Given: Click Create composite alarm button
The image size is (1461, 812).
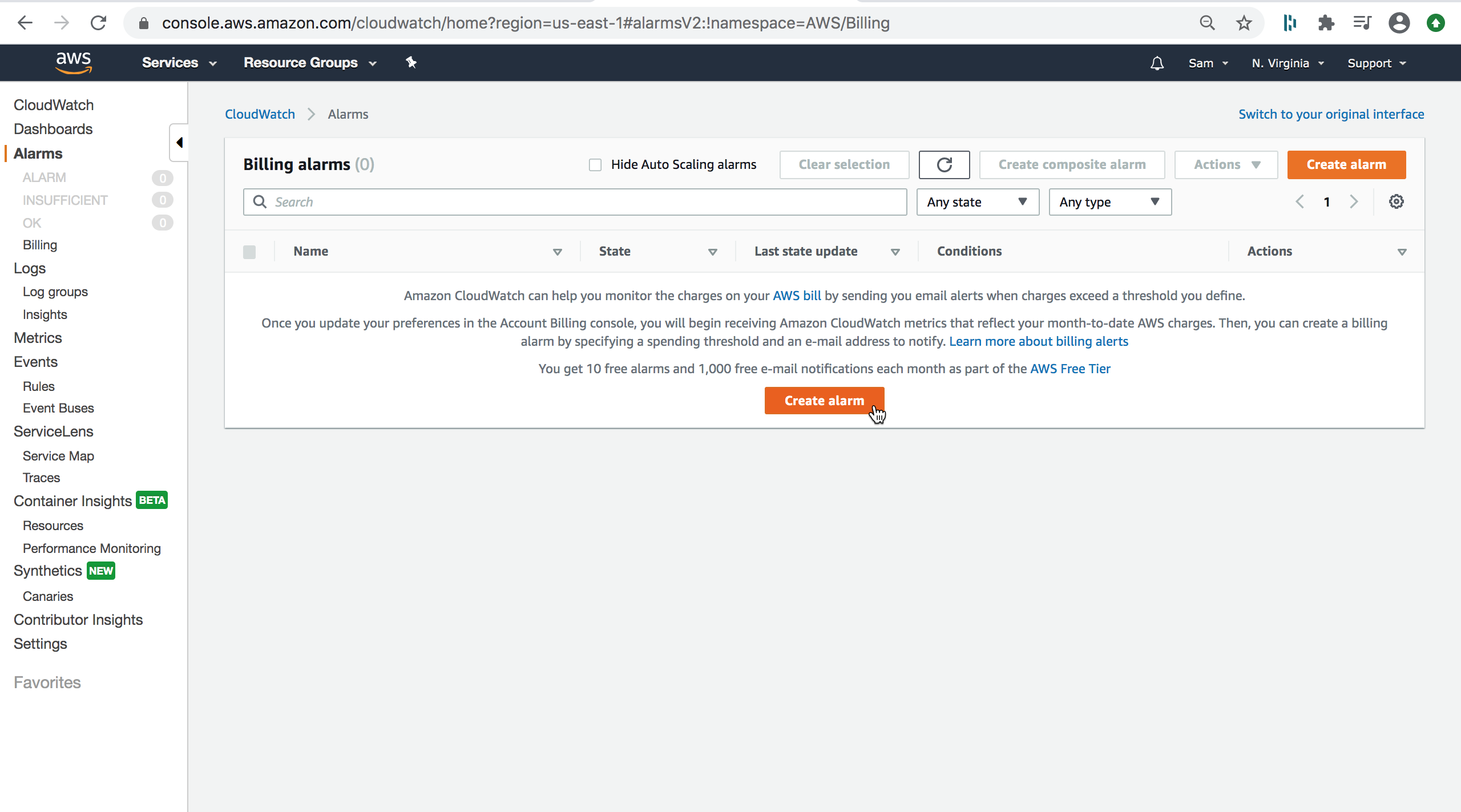Looking at the screenshot, I should tap(1072, 165).
